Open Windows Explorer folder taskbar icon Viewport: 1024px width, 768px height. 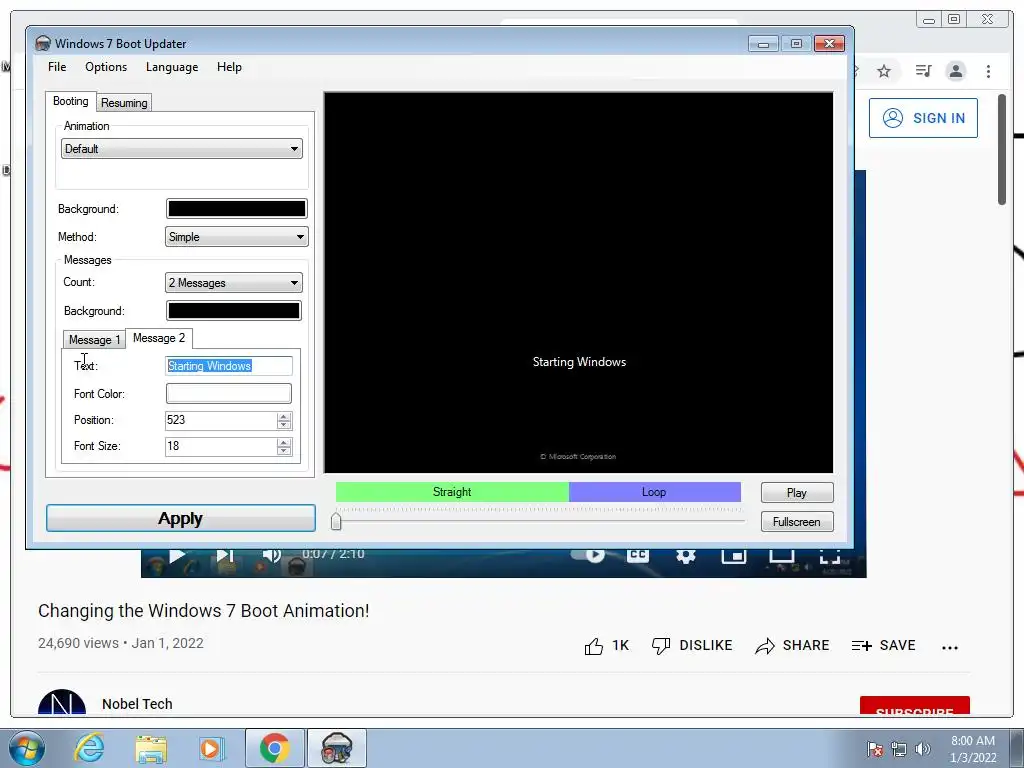[151, 748]
